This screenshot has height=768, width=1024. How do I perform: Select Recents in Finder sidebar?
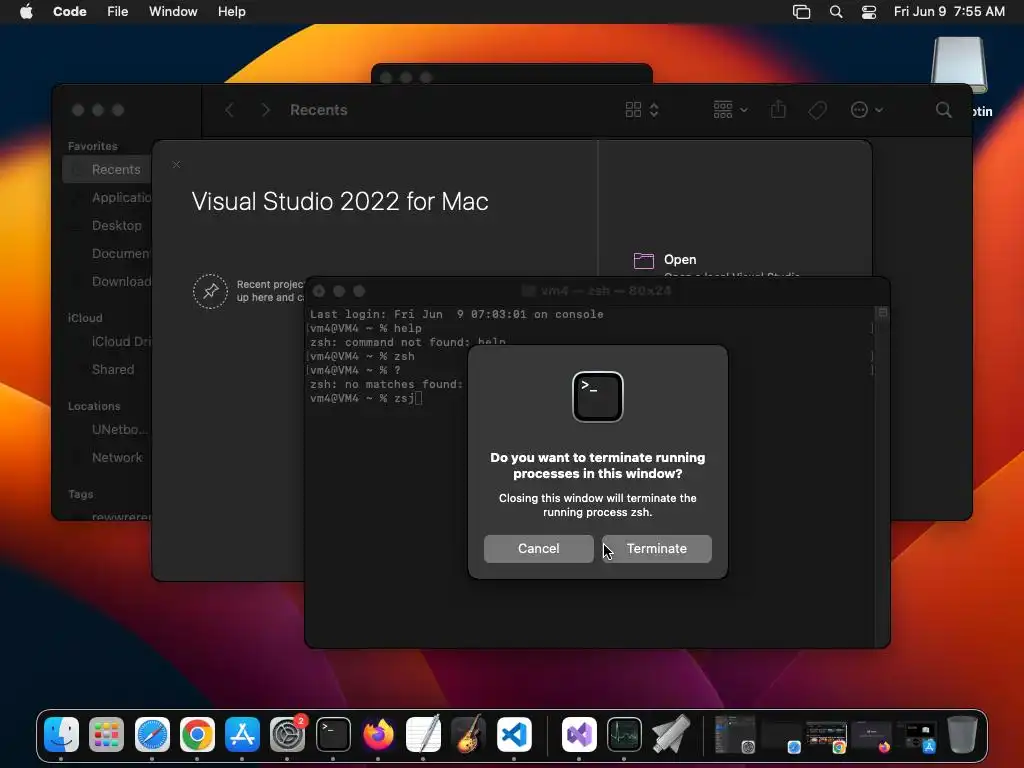(x=107, y=170)
